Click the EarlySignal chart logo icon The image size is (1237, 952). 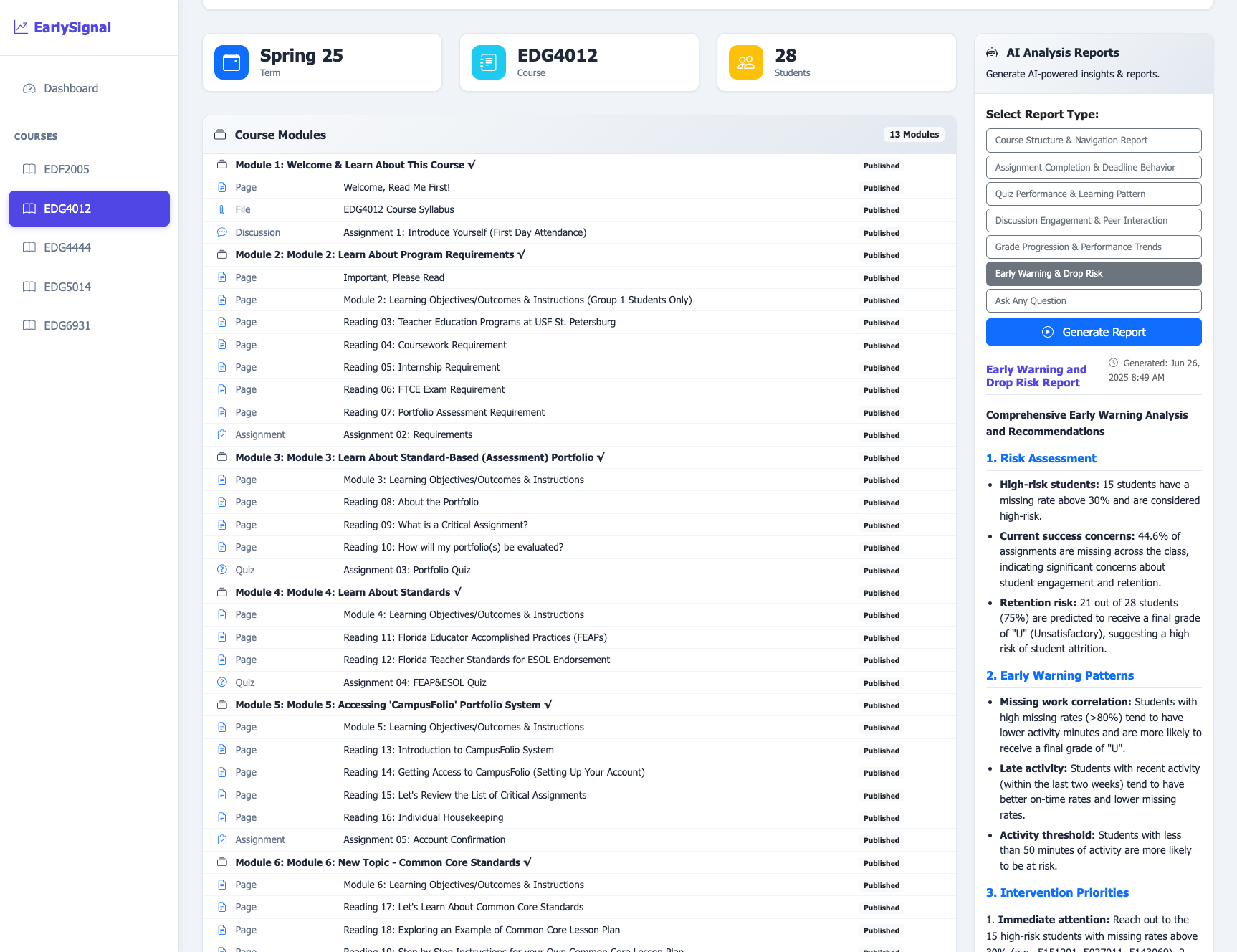tap(21, 27)
